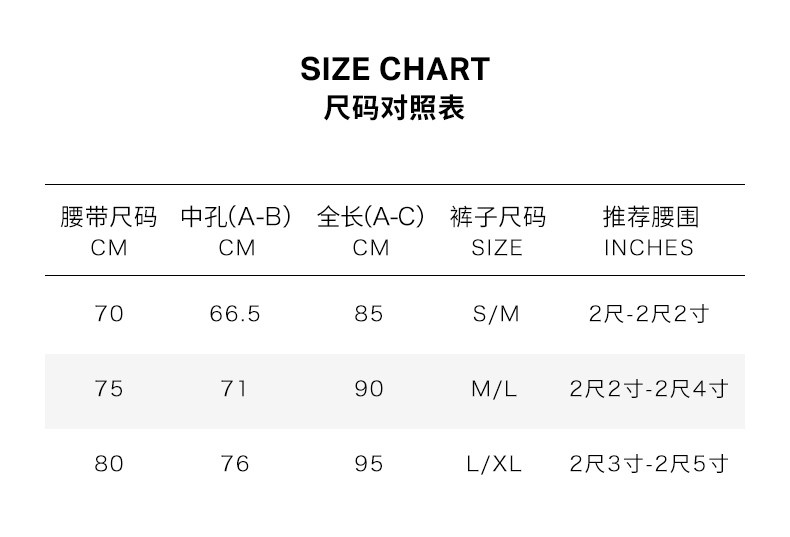Click the belt size 80 cell
Screen dimensions: 790x537
tap(109, 464)
